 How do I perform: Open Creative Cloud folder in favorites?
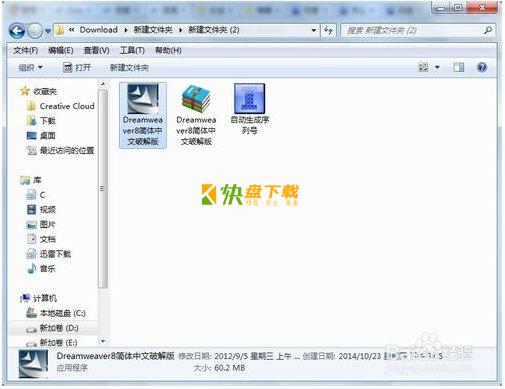[x=61, y=106]
